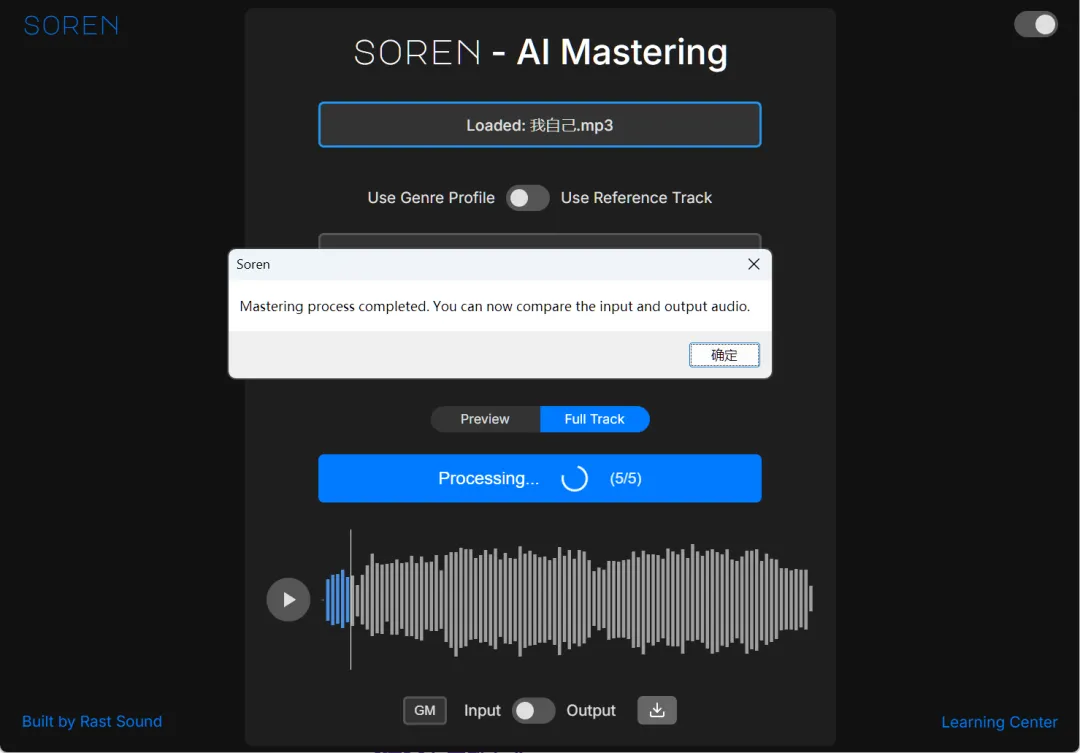Viewport: 1080px width, 753px height.
Task: Seek within the audio waveform
Action: pyautogui.click(x=568, y=599)
